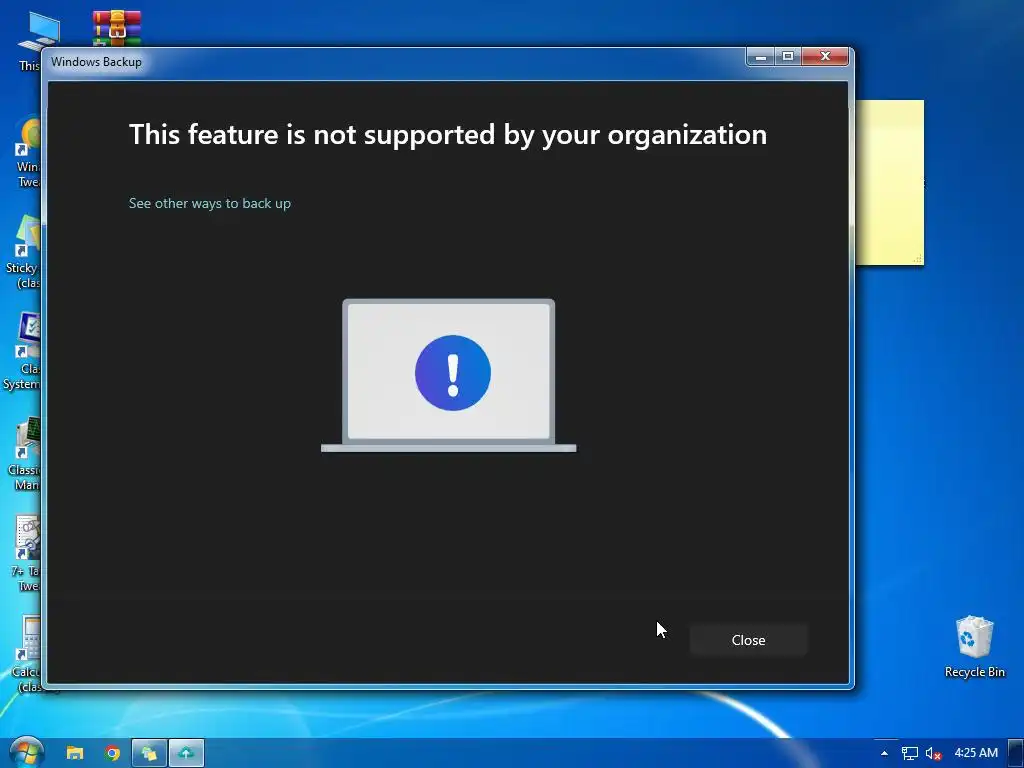The width and height of the screenshot is (1024, 768).
Task: Select the WinRAR archive desktop icon
Action: coord(116,27)
